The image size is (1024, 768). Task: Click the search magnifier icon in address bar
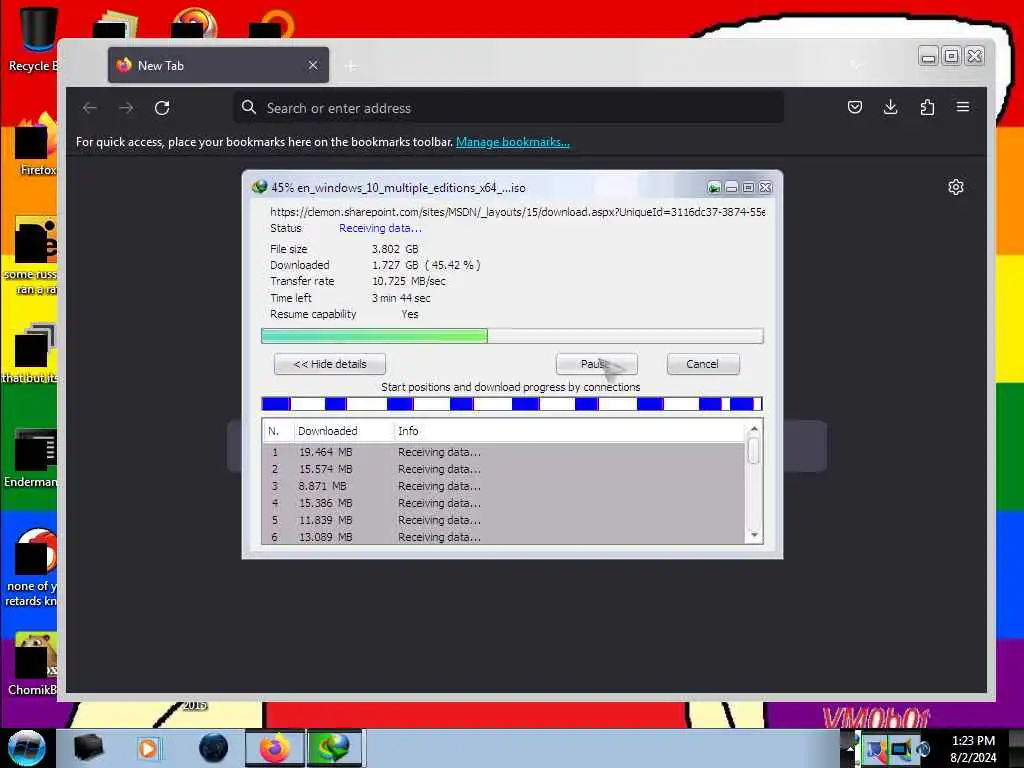pos(248,107)
